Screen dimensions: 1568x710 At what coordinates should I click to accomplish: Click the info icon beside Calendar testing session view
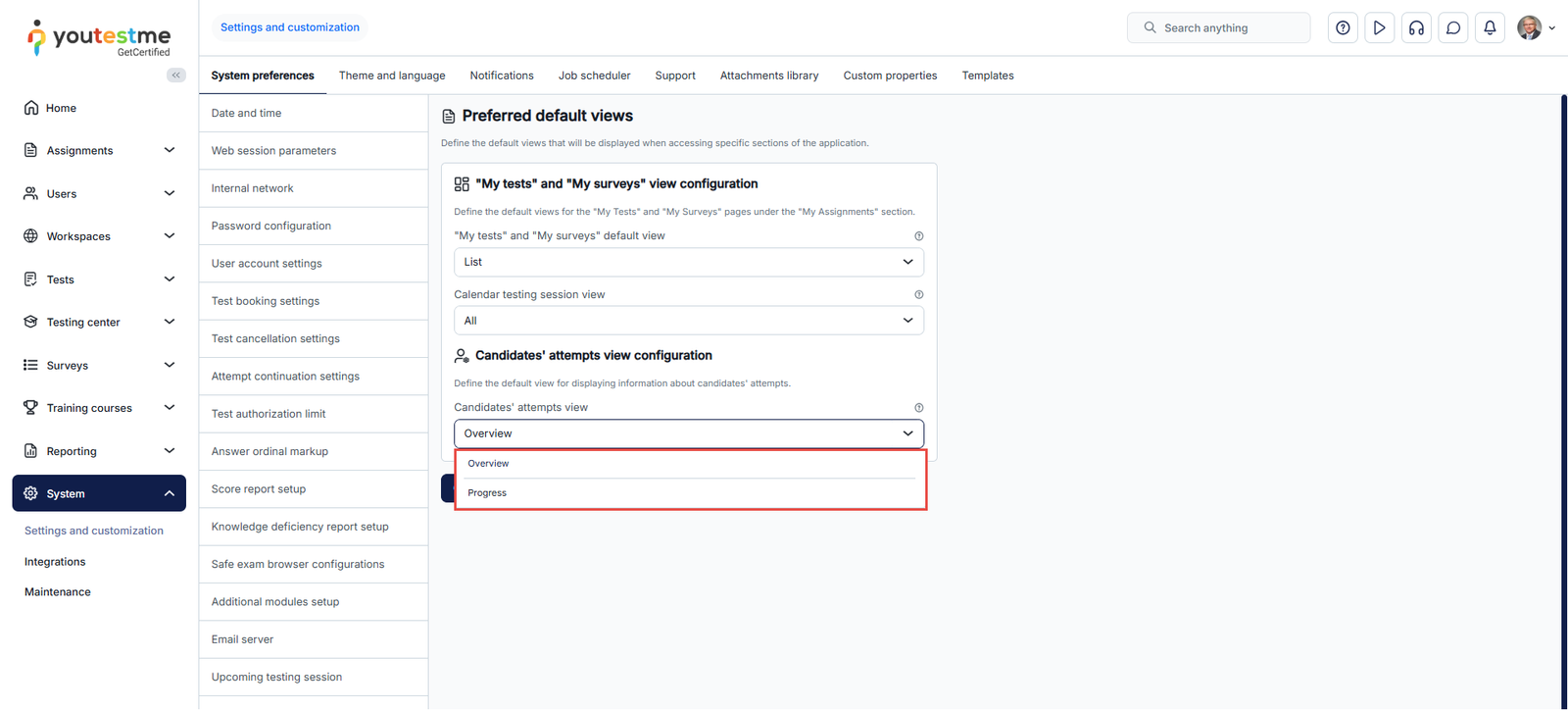[x=918, y=295]
